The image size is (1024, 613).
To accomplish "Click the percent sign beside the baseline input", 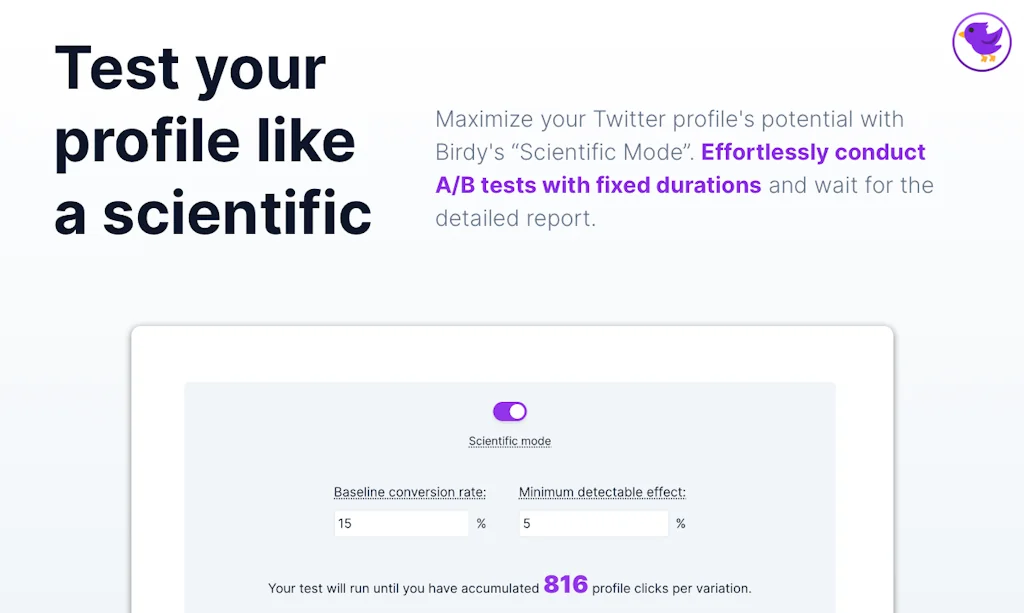I will pyautogui.click(x=481, y=523).
